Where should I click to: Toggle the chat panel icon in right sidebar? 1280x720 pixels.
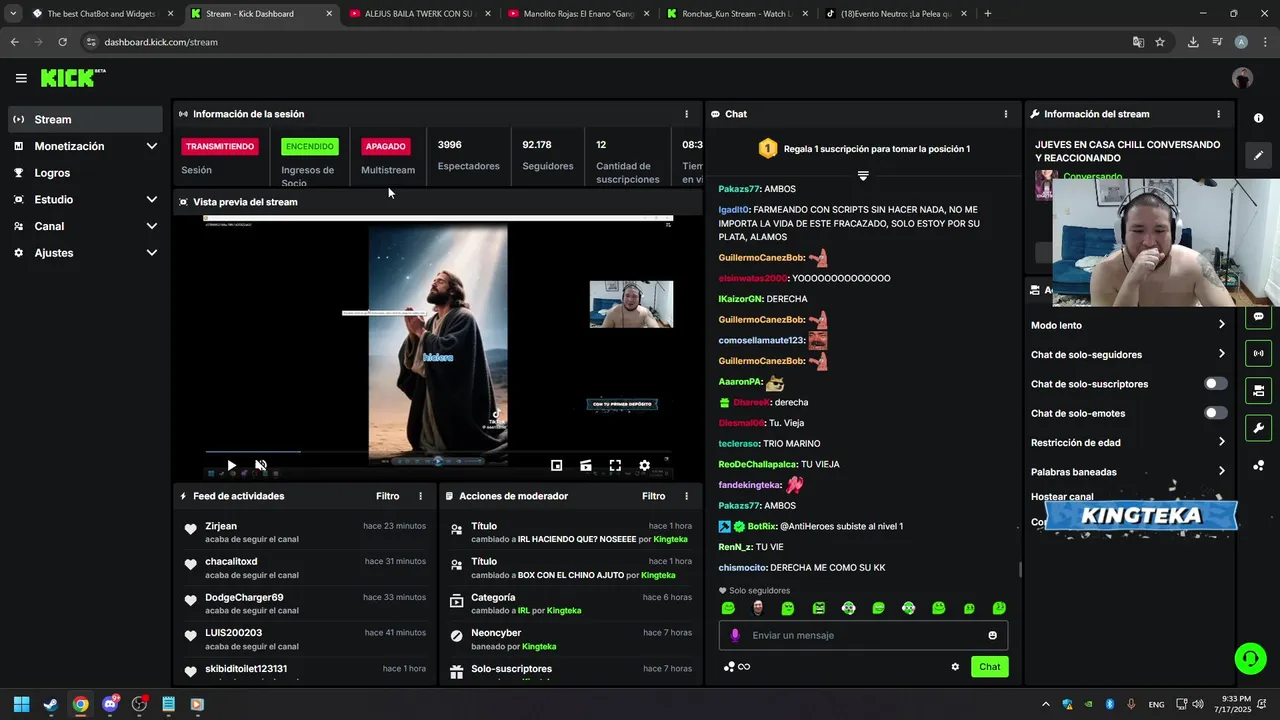point(1258,316)
